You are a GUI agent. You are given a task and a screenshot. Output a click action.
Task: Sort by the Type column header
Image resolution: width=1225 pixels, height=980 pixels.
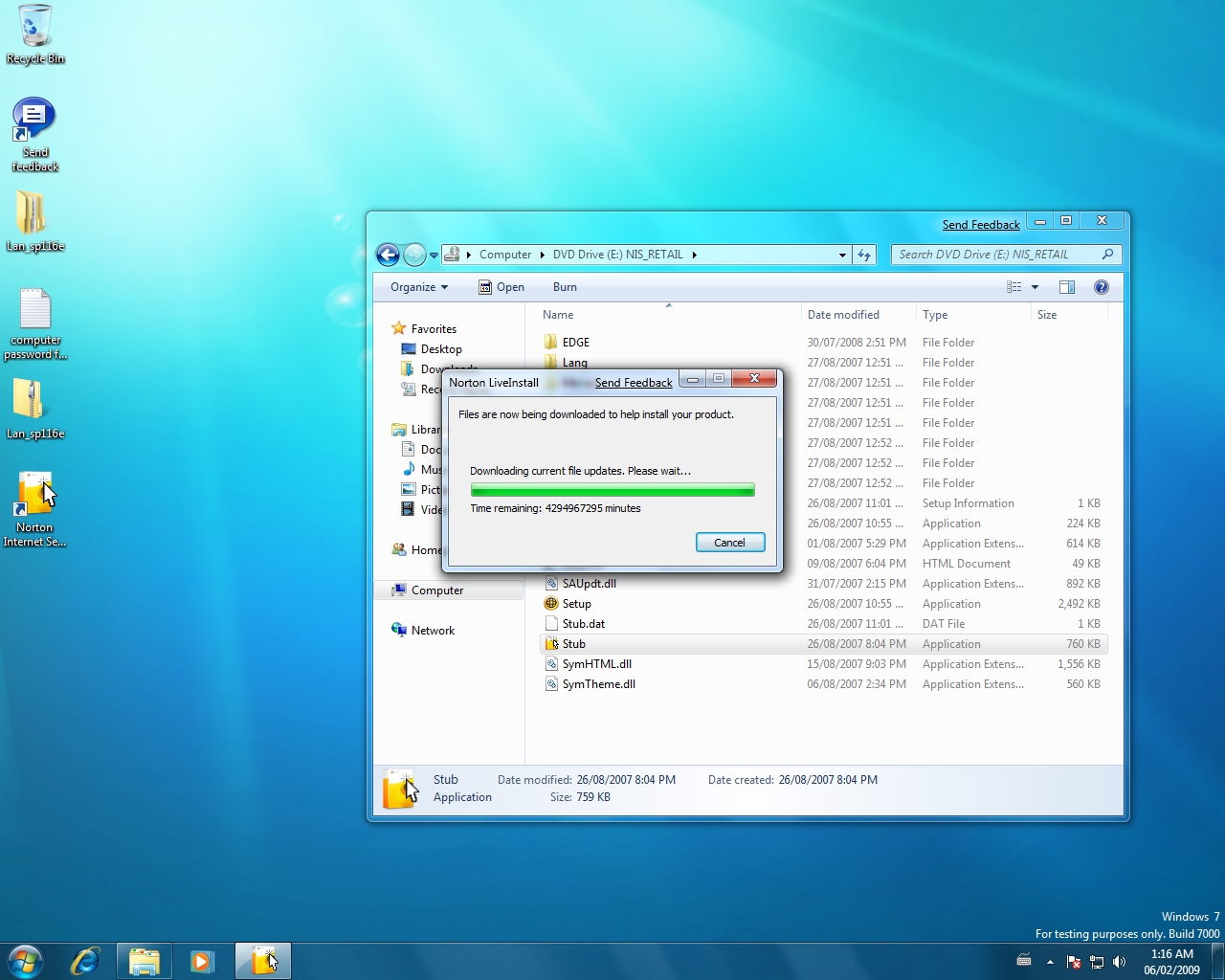(x=935, y=315)
